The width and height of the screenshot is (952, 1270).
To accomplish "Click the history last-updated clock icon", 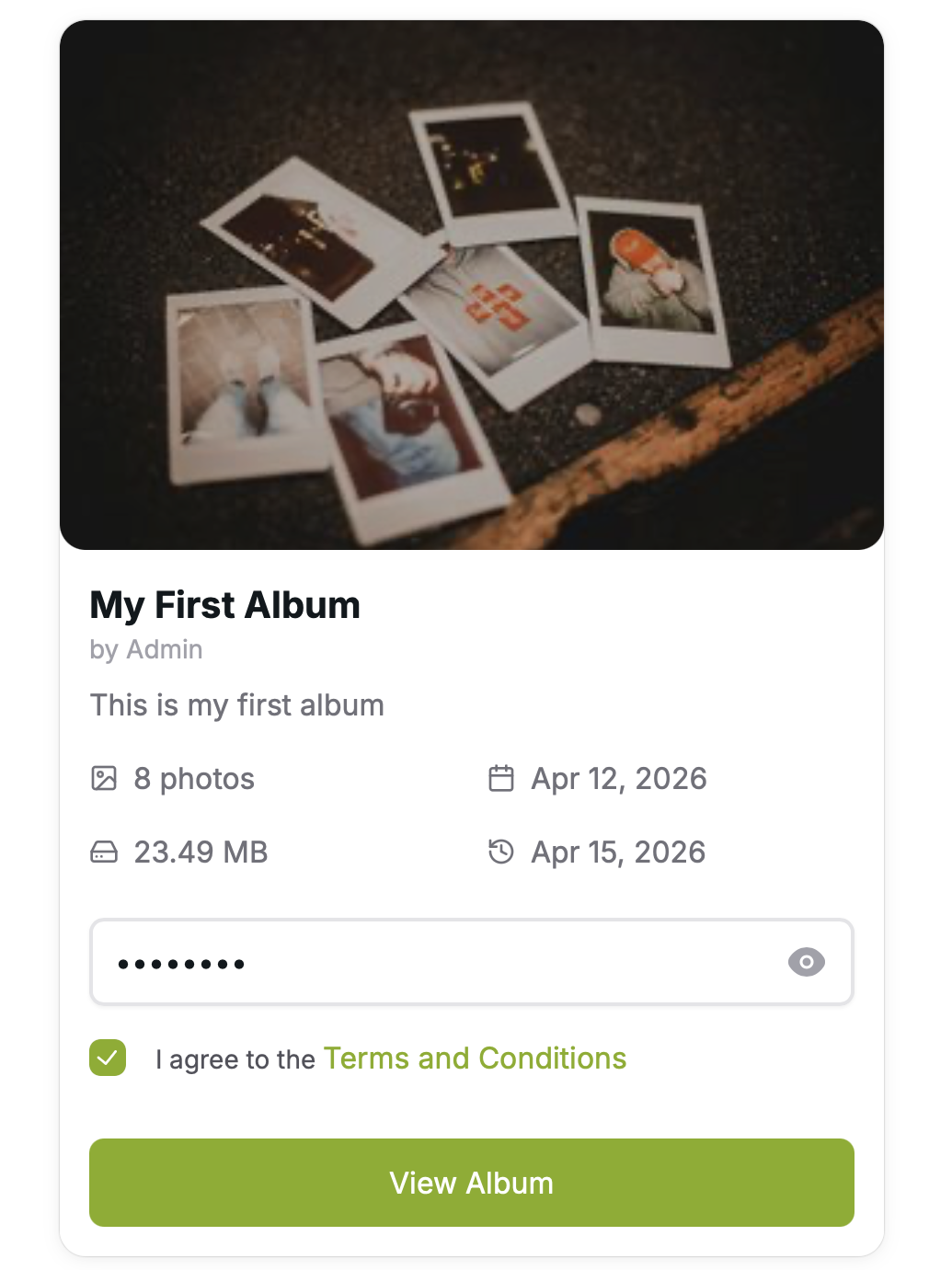I will coord(501,852).
